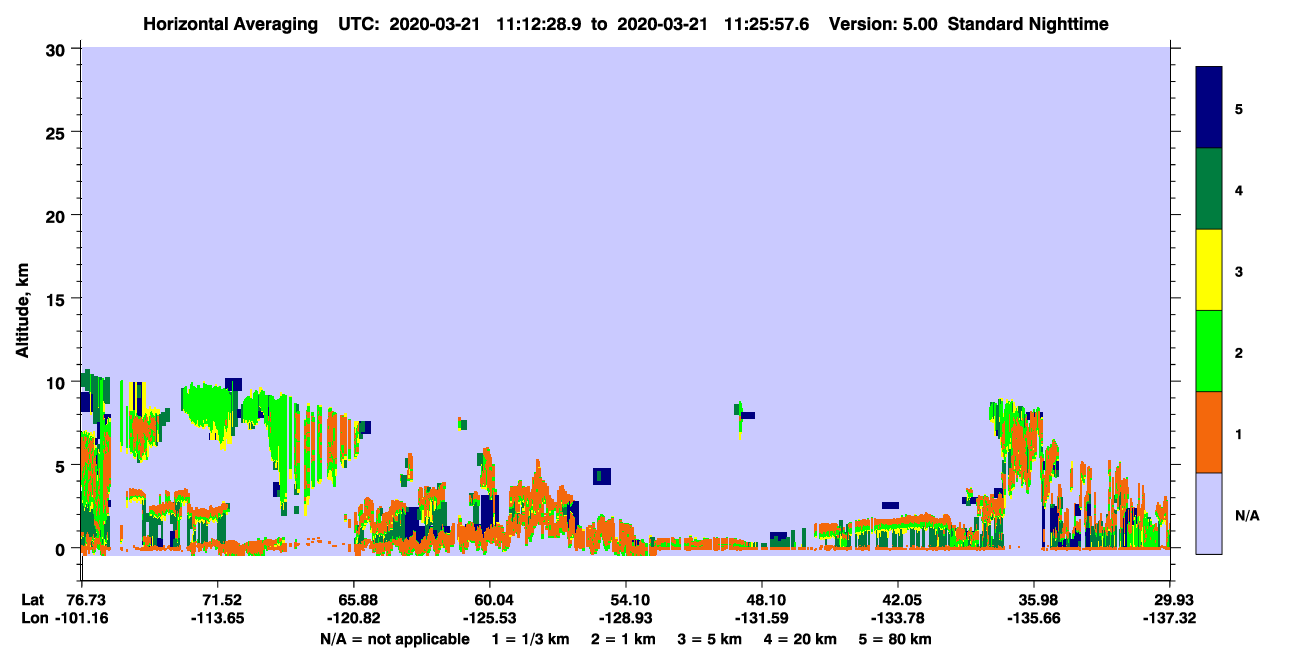The width and height of the screenshot is (1300, 667).
Task: Select legend entry '4 = 20 km'
Action: (x=799, y=639)
